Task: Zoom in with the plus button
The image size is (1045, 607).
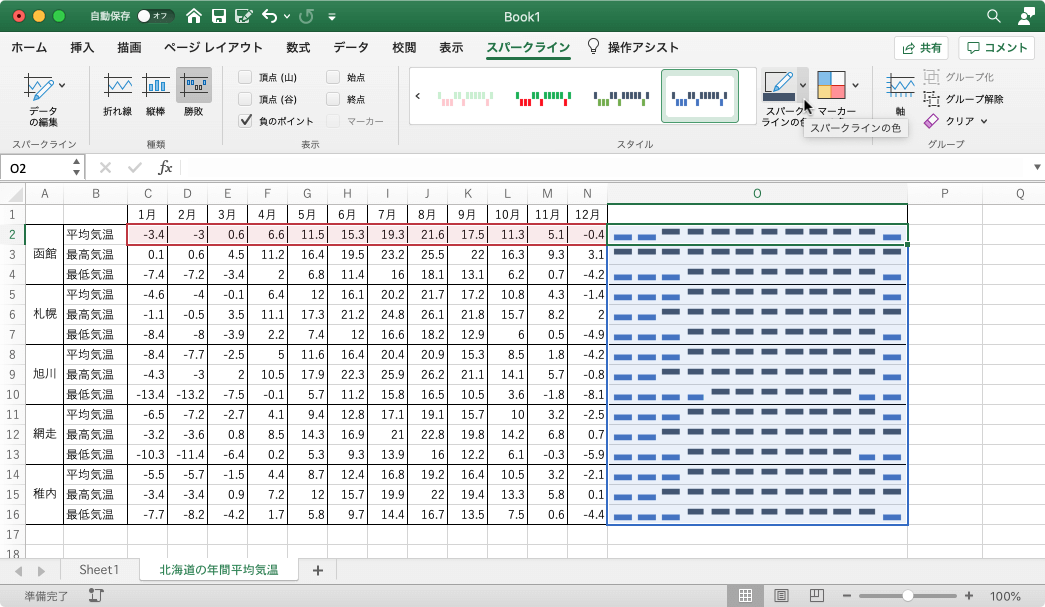Action: (968, 596)
